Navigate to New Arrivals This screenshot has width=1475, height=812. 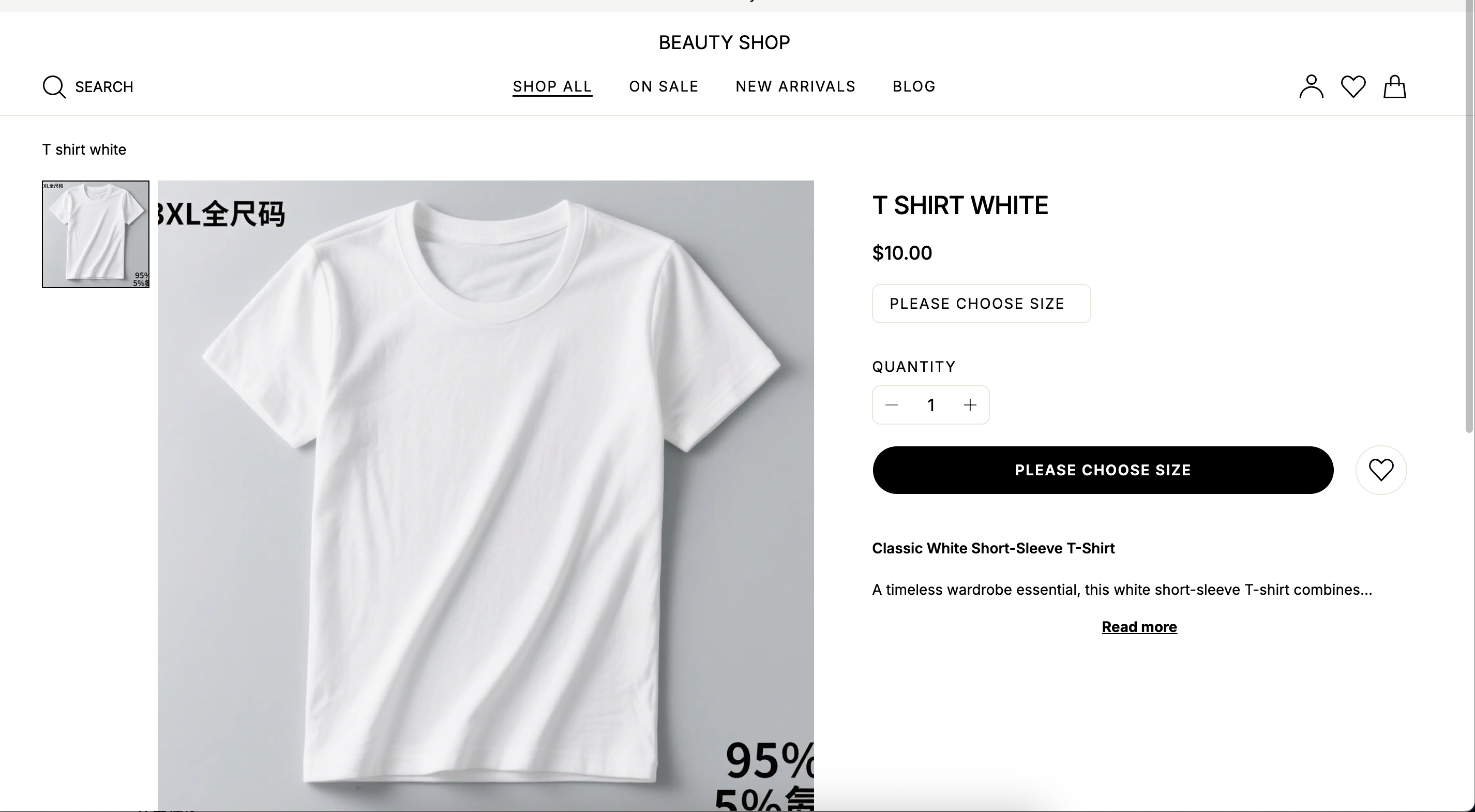tap(795, 86)
